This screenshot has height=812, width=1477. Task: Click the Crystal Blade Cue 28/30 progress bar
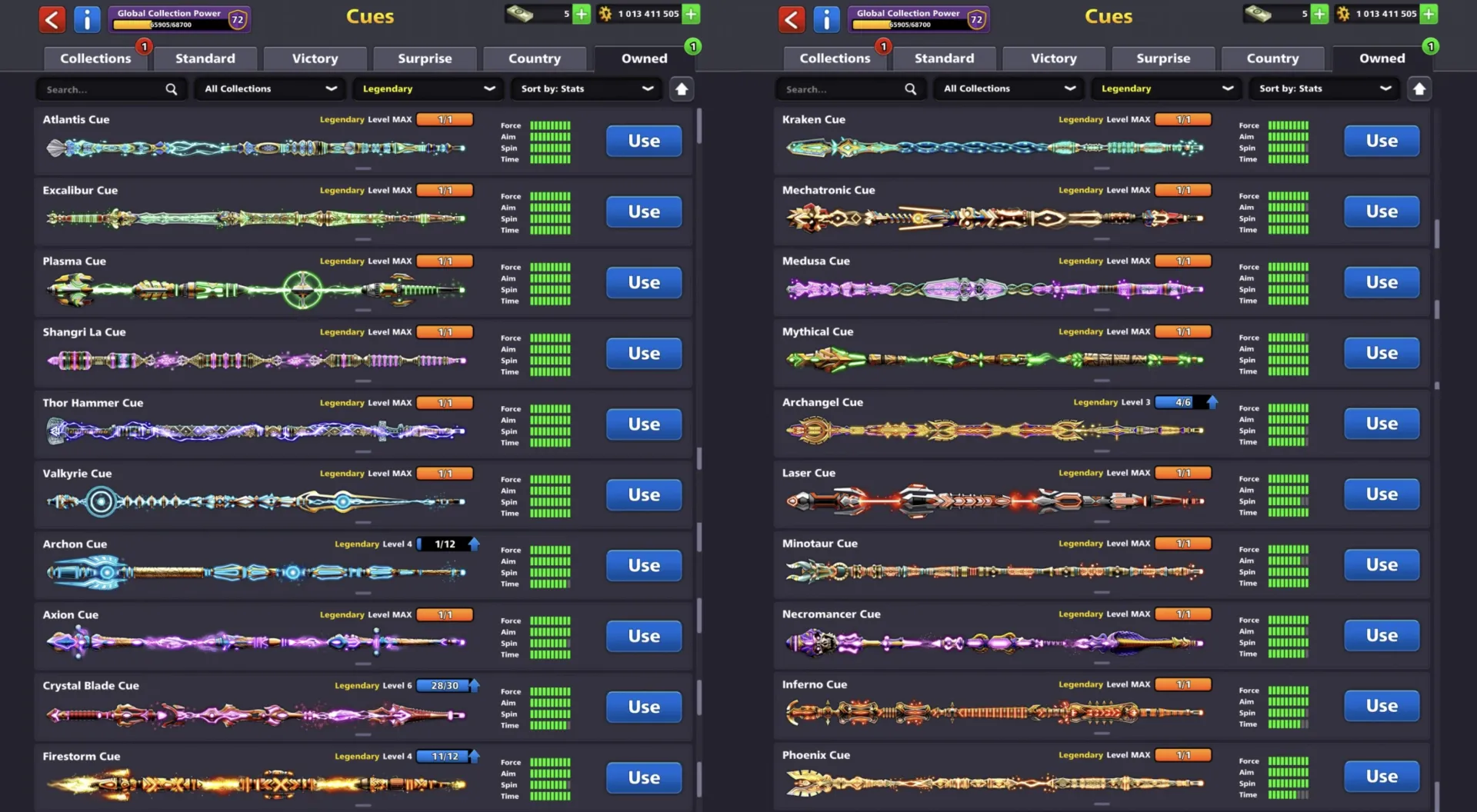click(443, 685)
